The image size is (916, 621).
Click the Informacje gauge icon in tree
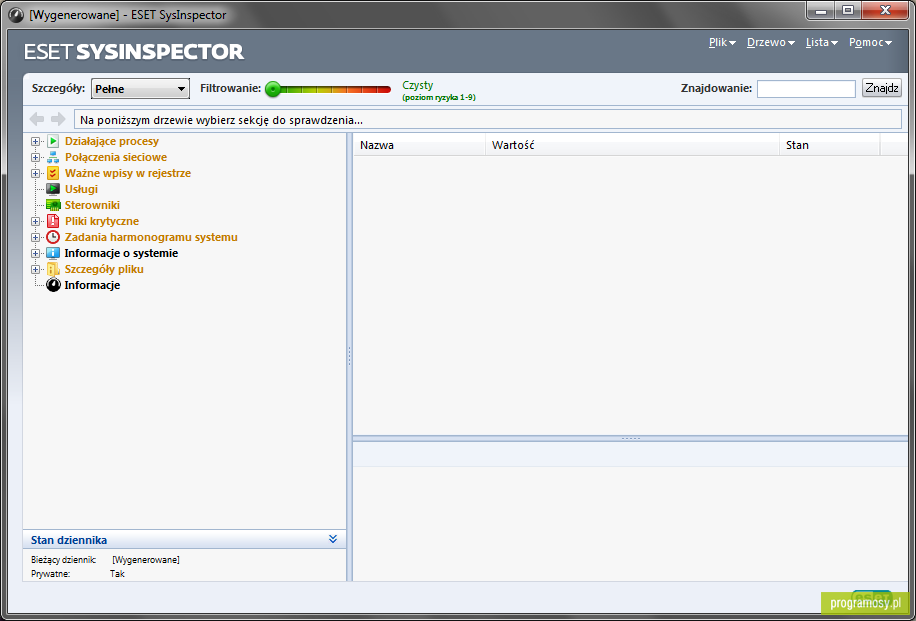[x=53, y=285]
